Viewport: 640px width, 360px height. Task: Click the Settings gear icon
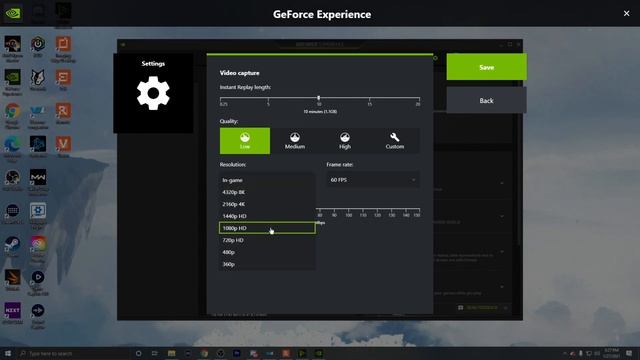point(153,93)
